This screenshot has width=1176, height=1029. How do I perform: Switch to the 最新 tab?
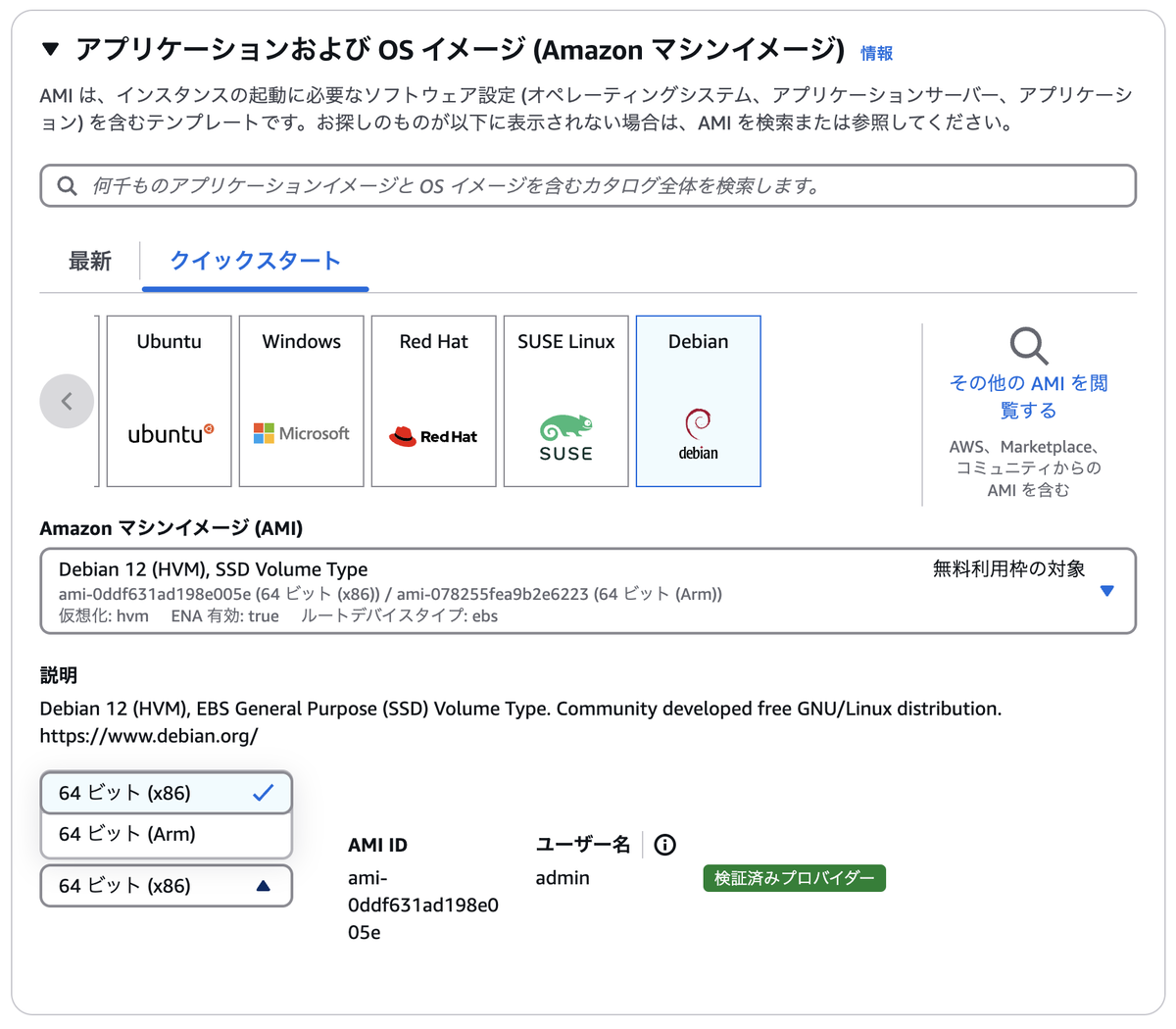[89, 261]
